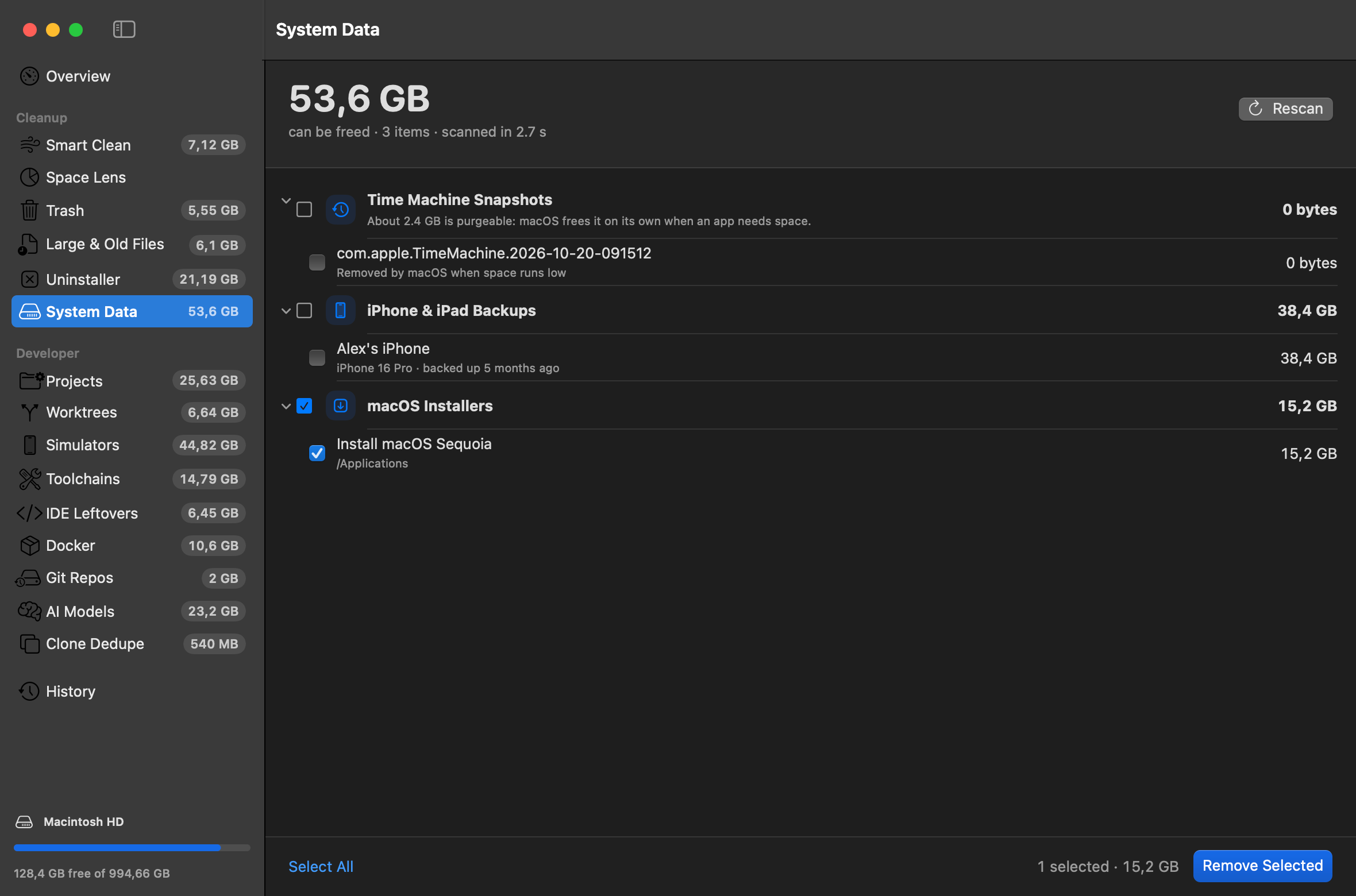Check the Time Machine Snapshots group checkbox
Screen dimensions: 1356x896
pyautogui.click(x=304, y=210)
